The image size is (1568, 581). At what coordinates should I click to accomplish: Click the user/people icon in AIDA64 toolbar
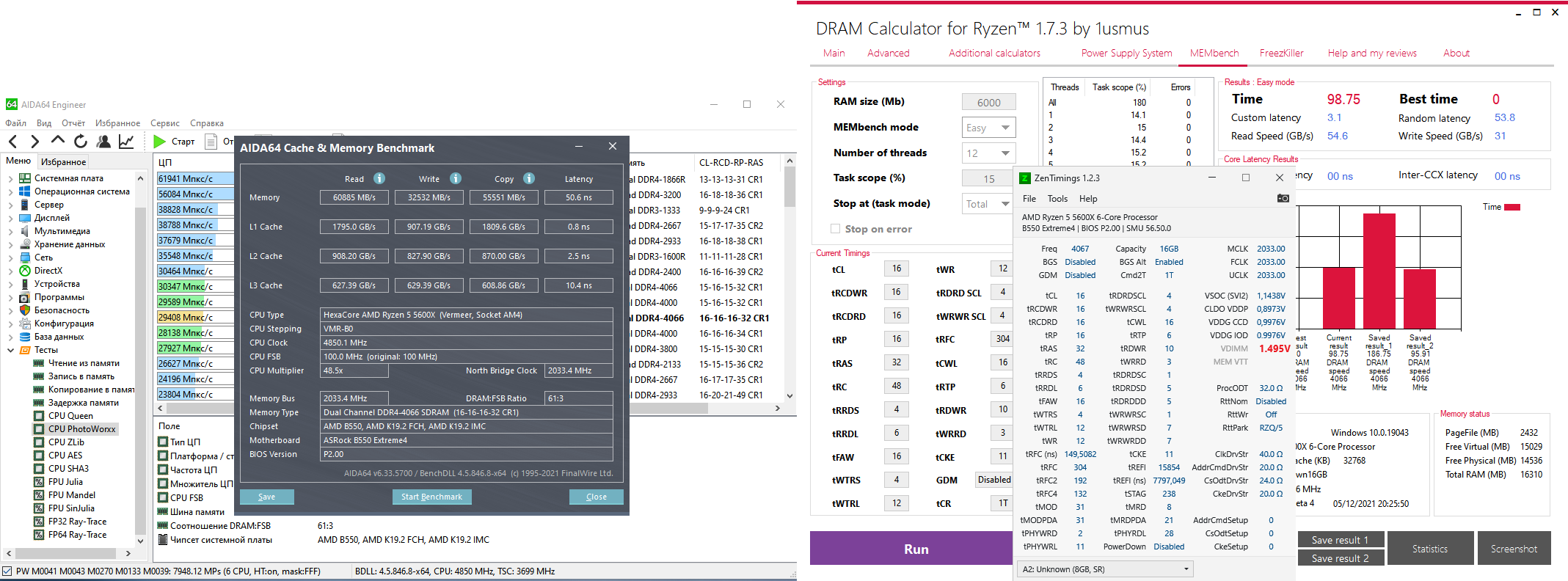(x=103, y=142)
